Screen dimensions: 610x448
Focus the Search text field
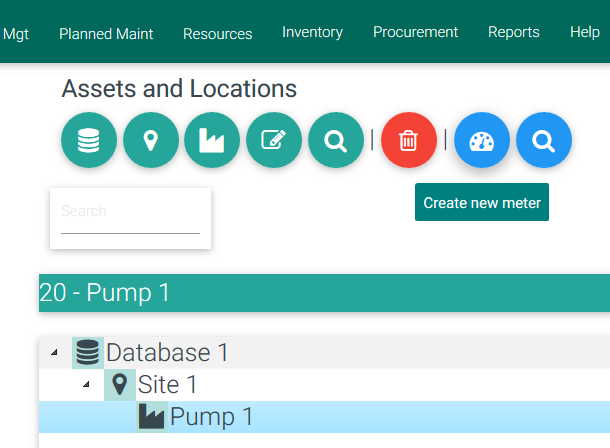coord(130,212)
